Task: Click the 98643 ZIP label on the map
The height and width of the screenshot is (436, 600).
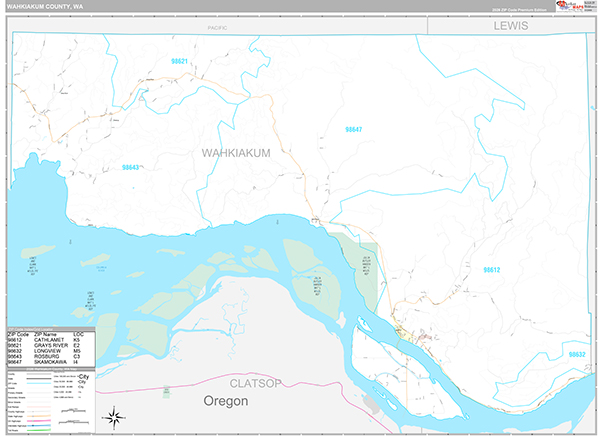Action: tap(130, 167)
